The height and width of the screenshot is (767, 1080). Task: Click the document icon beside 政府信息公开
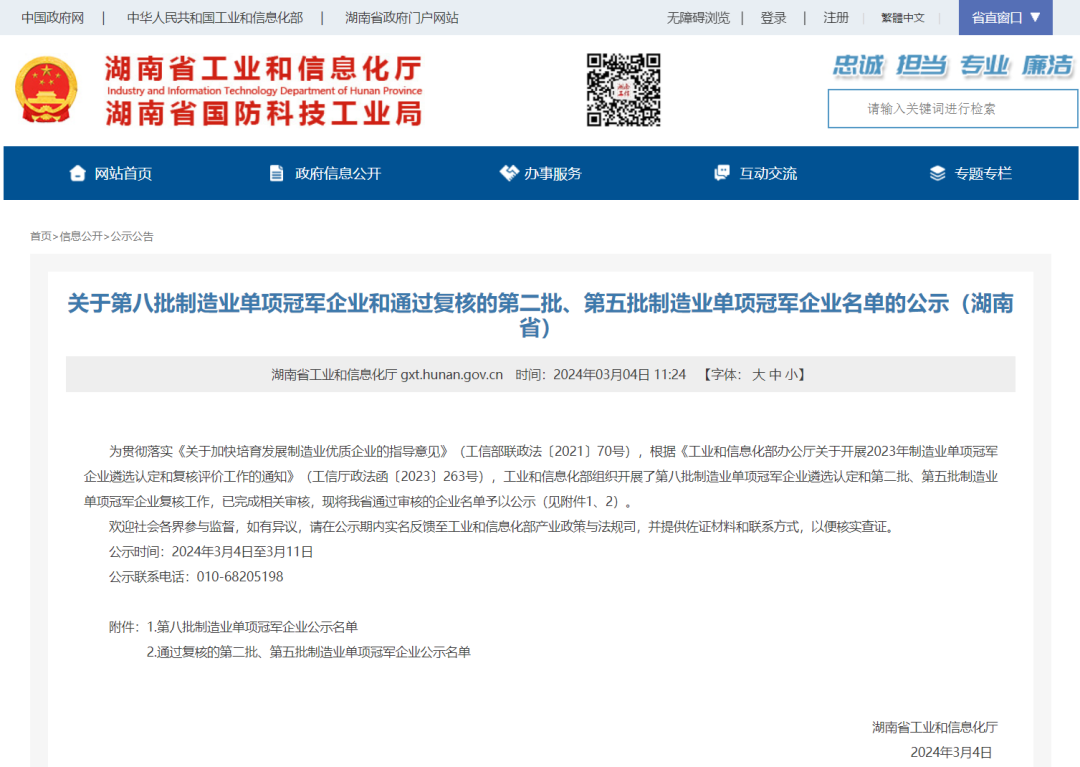277,173
